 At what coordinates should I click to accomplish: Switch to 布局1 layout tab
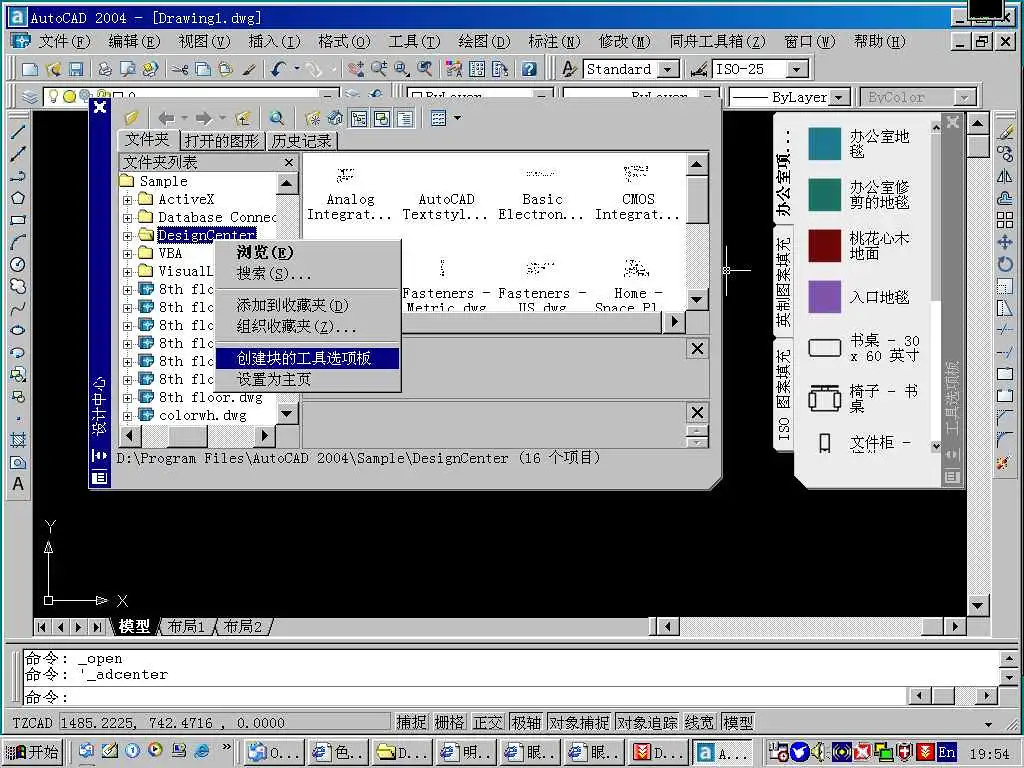[x=186, y=626]
